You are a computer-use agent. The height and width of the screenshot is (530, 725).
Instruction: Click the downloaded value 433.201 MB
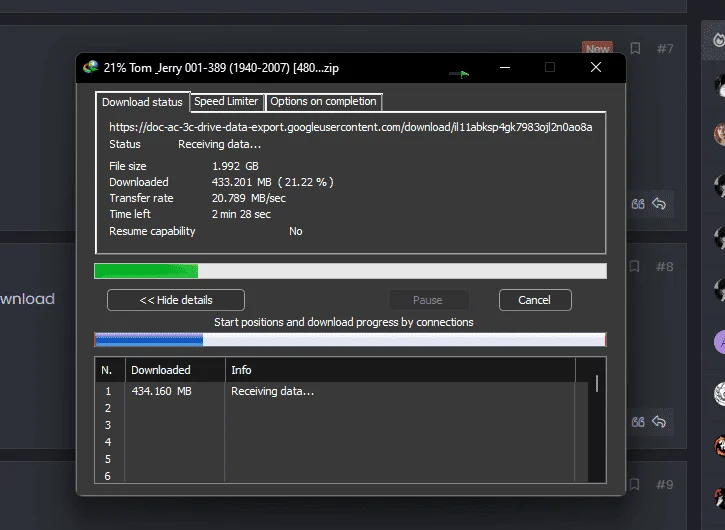click(241, 182)
